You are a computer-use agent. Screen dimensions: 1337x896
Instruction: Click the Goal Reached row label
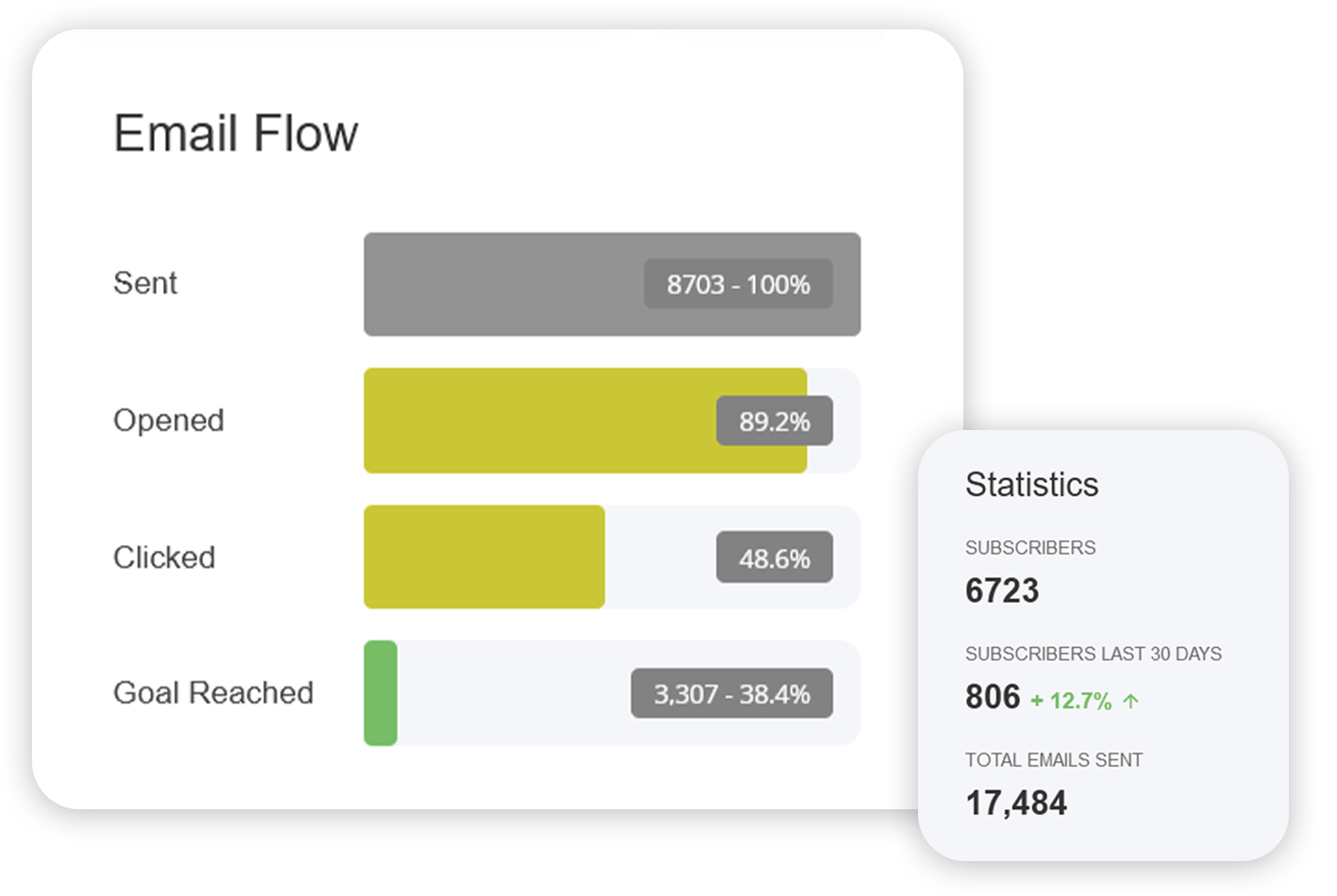pyautogui.click(x=213, y=693)
